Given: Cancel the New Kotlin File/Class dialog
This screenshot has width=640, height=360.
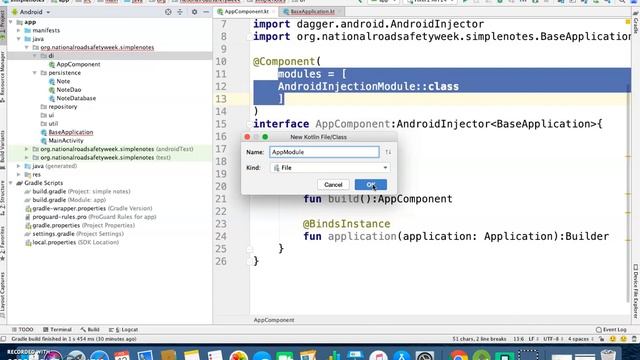Looking at the screenshot, I should (x=333, y=185).
